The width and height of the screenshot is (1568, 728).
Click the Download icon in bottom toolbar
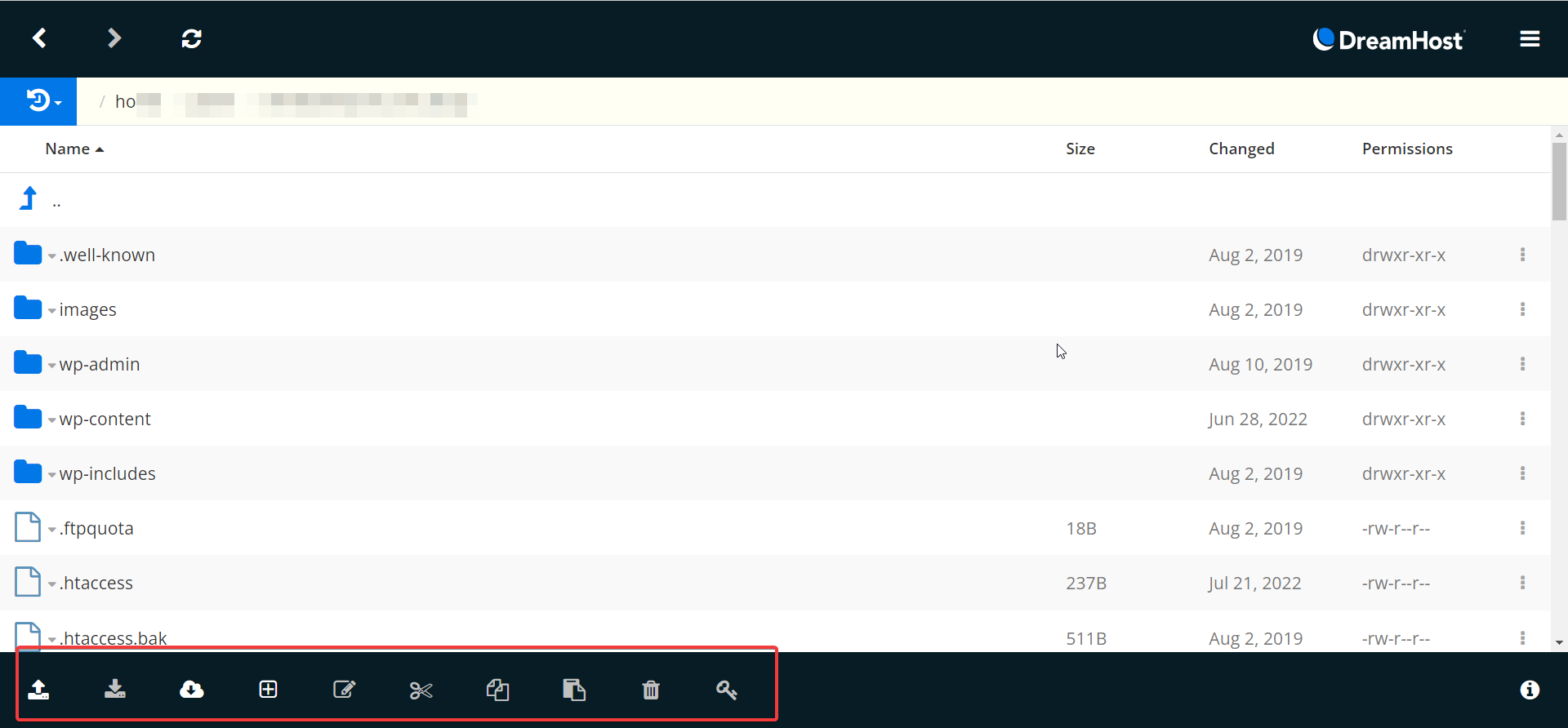coord(115,690)
